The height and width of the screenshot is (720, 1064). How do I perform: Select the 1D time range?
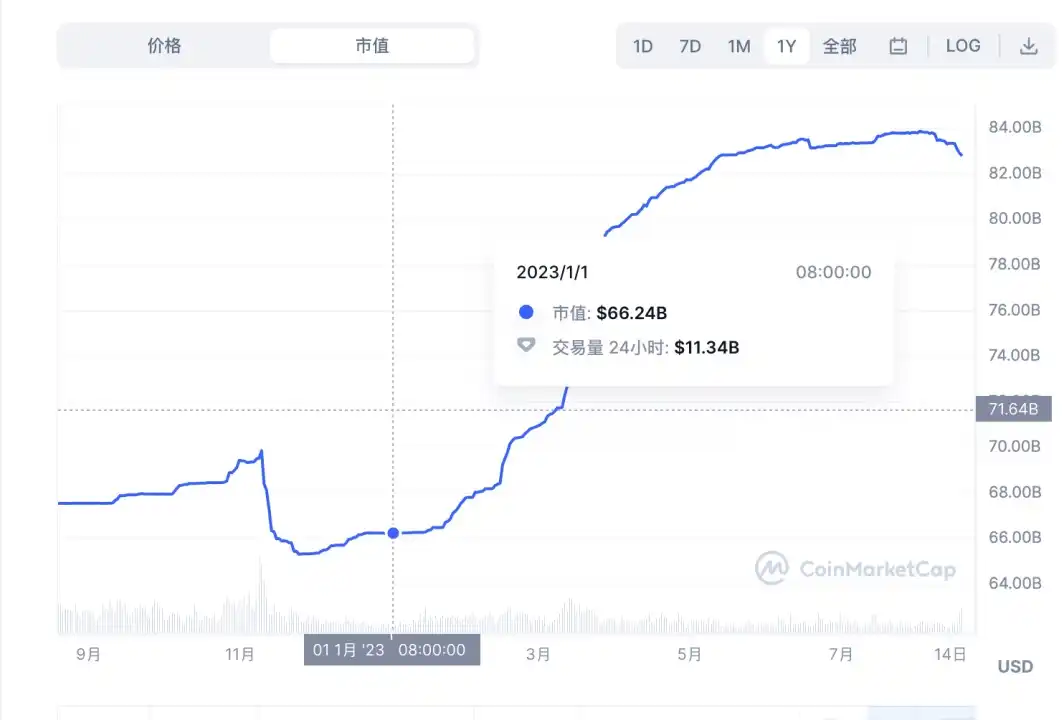pos(643,45)
